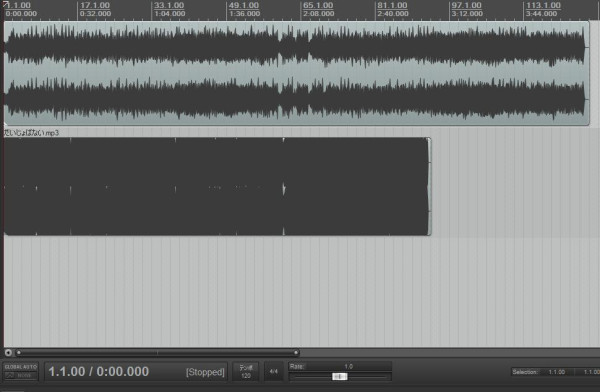This screenshot has width=600, height=392.
Task: Click the [Stopped] transport status text
Action: click(205, 372)
